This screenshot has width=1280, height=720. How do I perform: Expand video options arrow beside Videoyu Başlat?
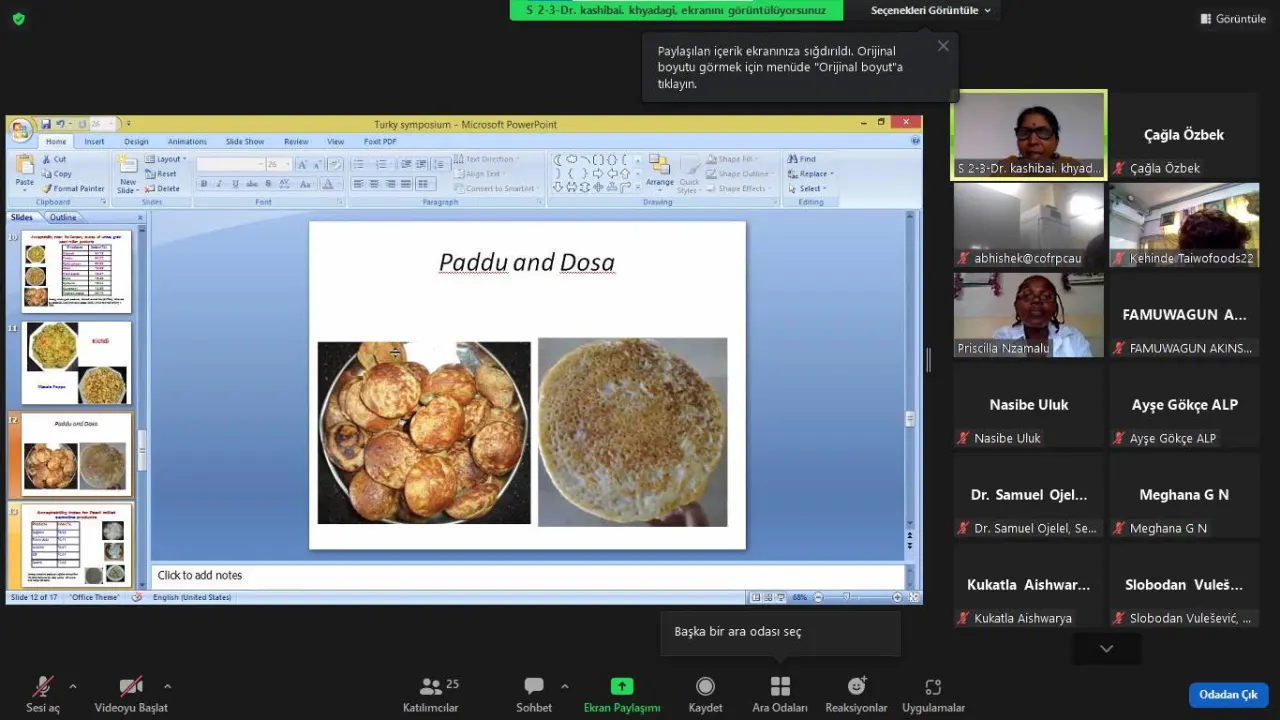point(167,686)
